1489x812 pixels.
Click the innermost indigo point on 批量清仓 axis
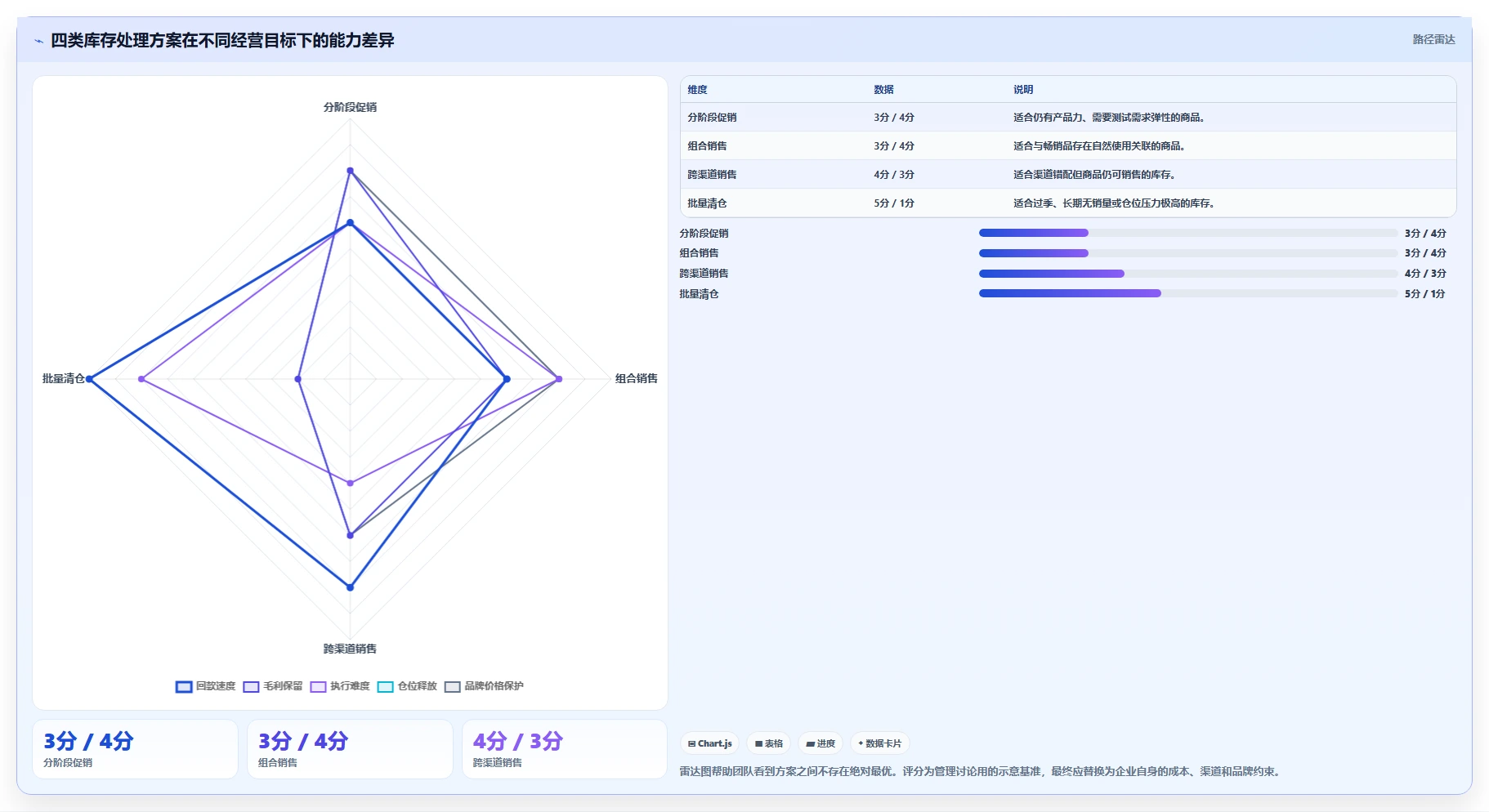(297, 379)
